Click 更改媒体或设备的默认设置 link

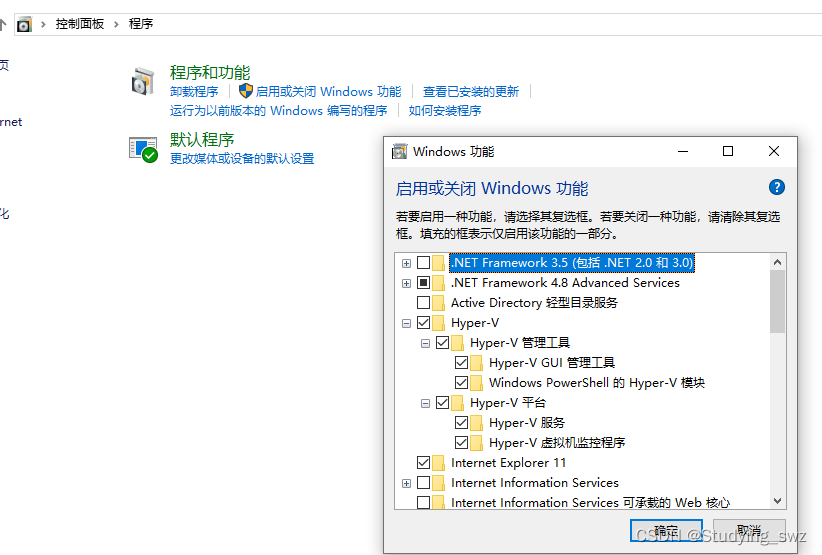click(242, 158)
